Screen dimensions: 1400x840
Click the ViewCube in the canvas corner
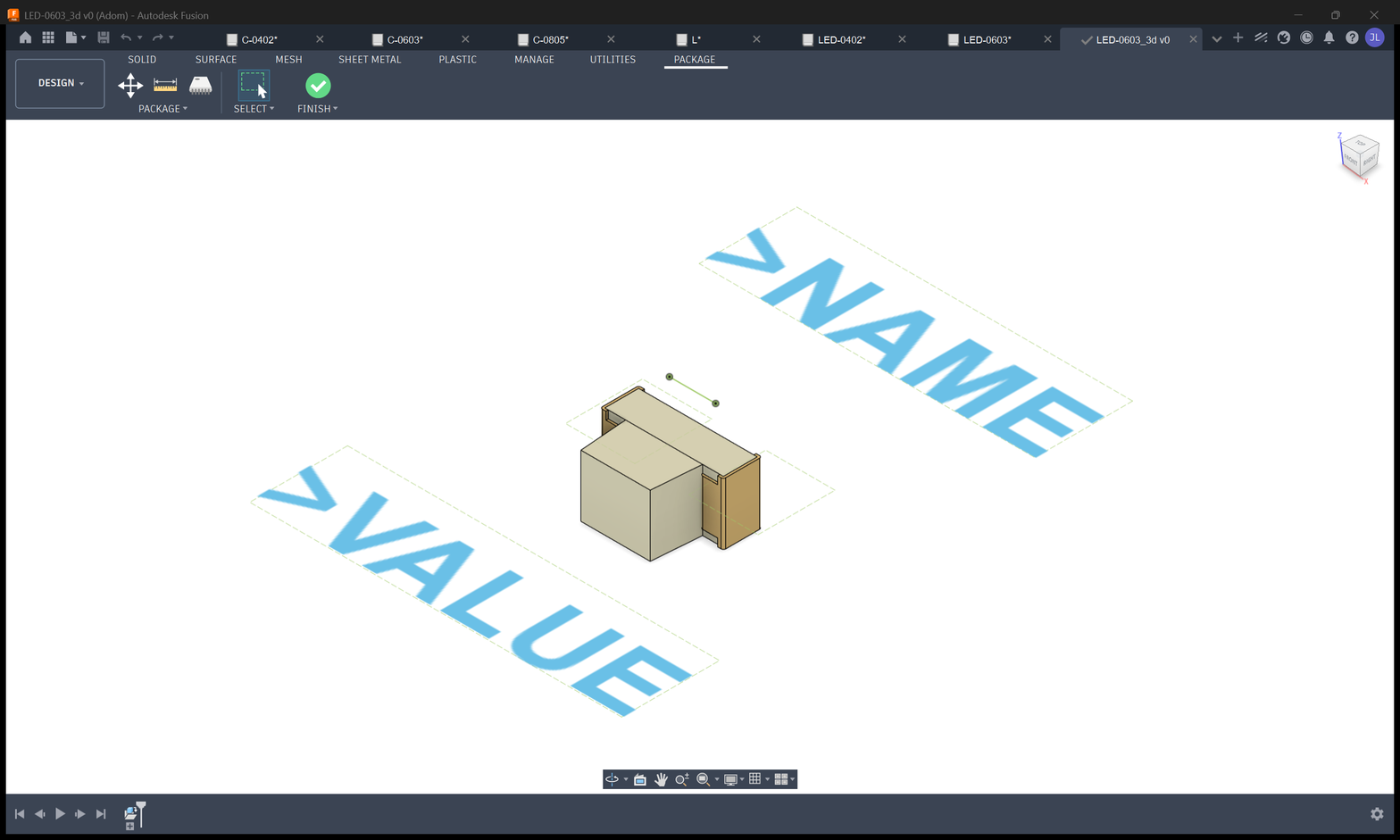pos(1359,156)
